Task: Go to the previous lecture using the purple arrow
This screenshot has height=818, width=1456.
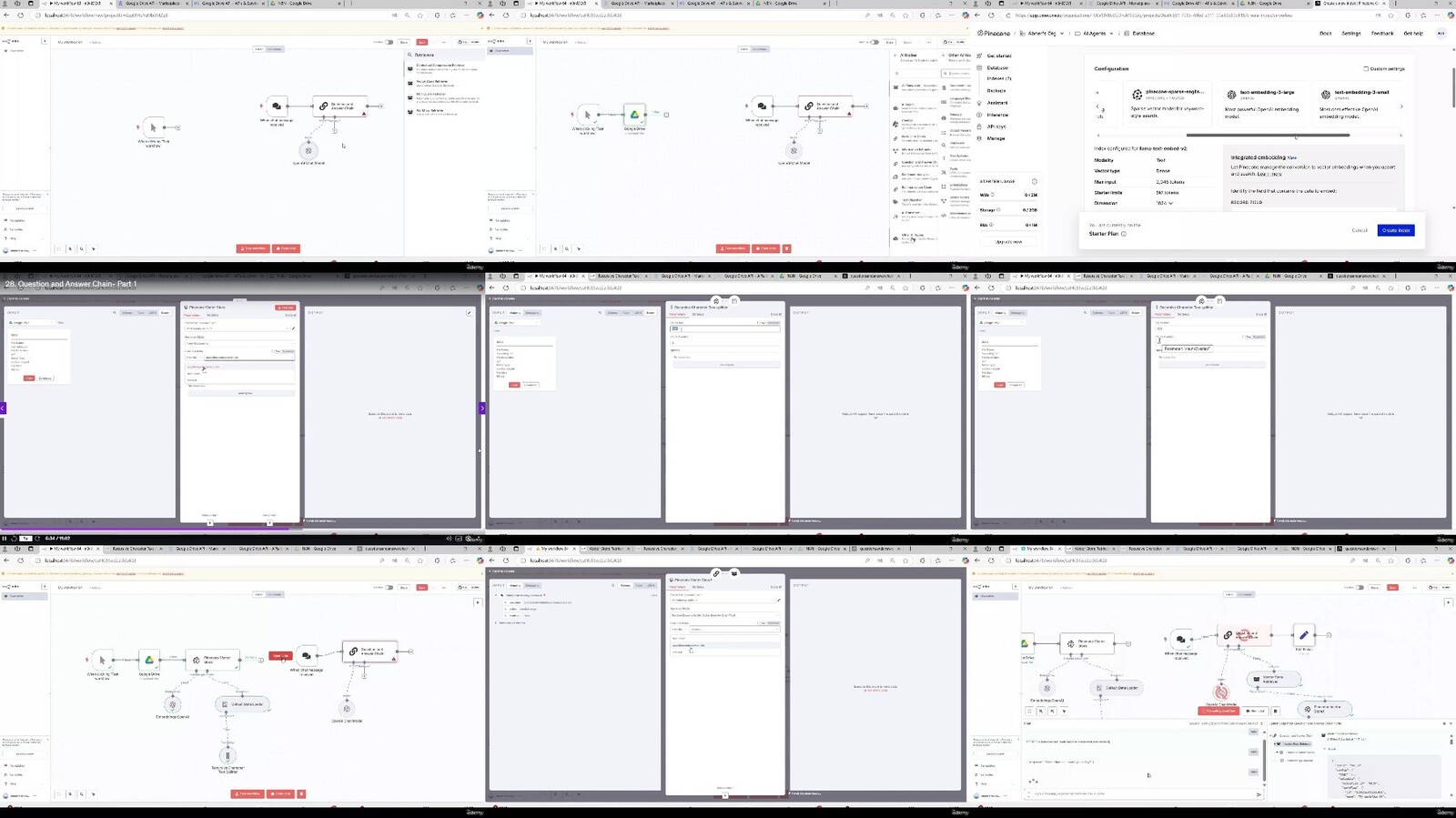Action: [3, 409]
